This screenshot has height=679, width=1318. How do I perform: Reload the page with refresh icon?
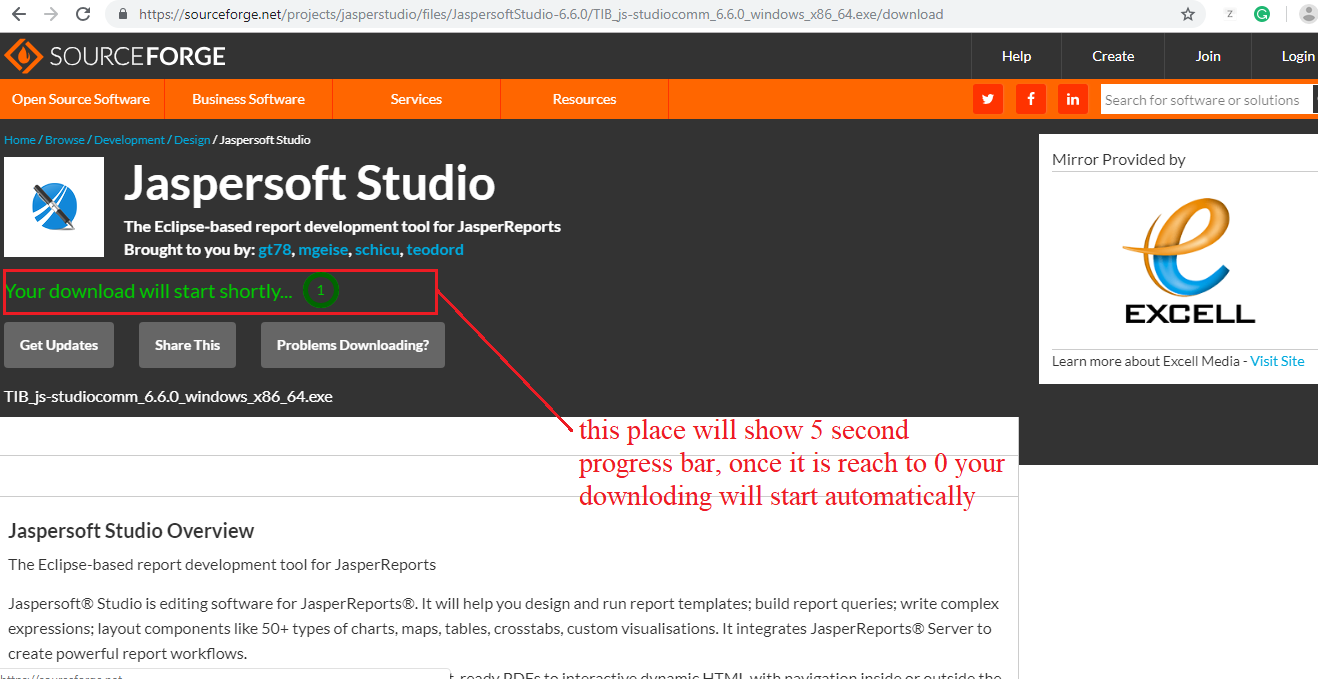[84, 15]
